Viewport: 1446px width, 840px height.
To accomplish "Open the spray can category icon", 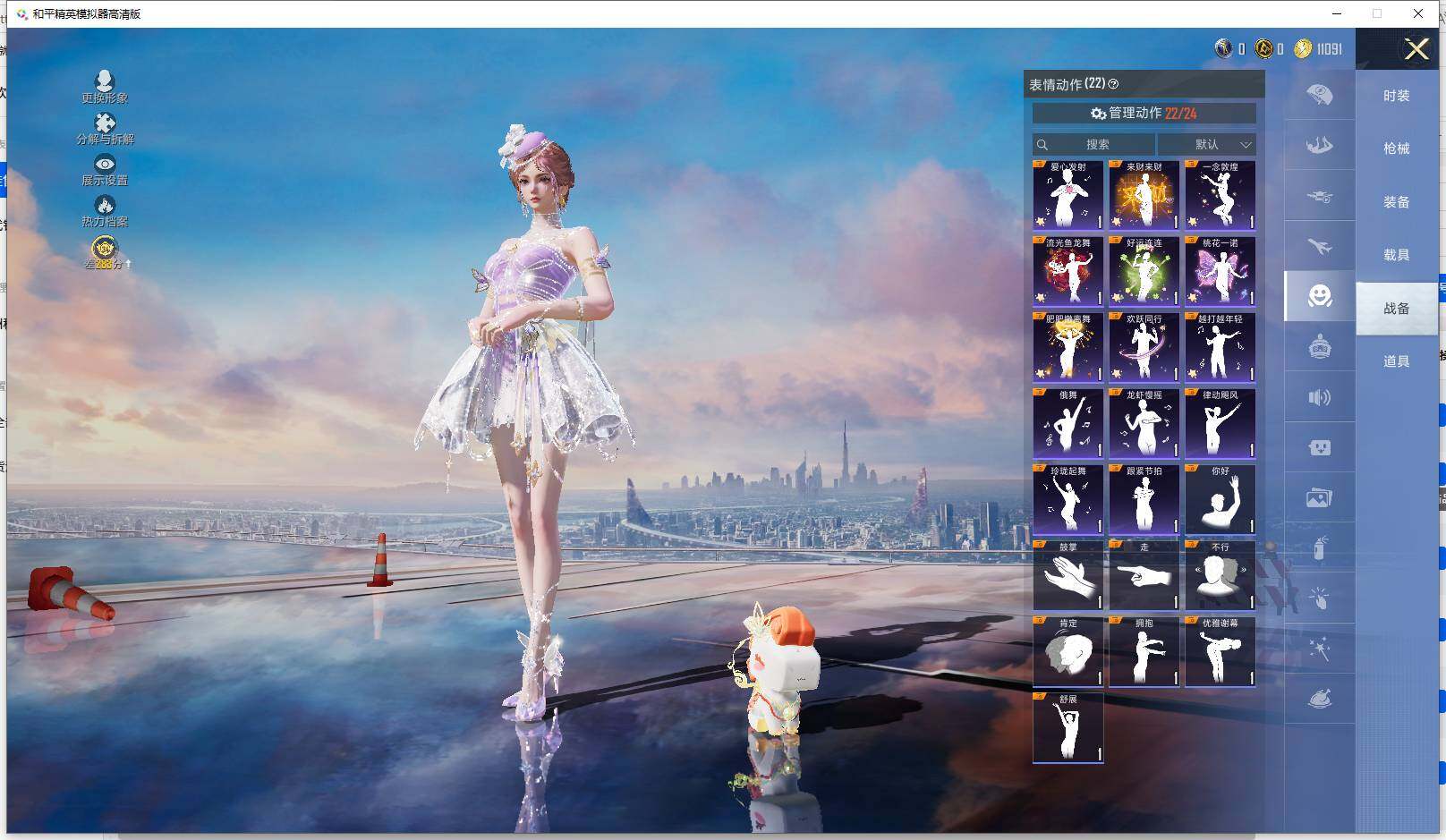I will (1319, 547).
